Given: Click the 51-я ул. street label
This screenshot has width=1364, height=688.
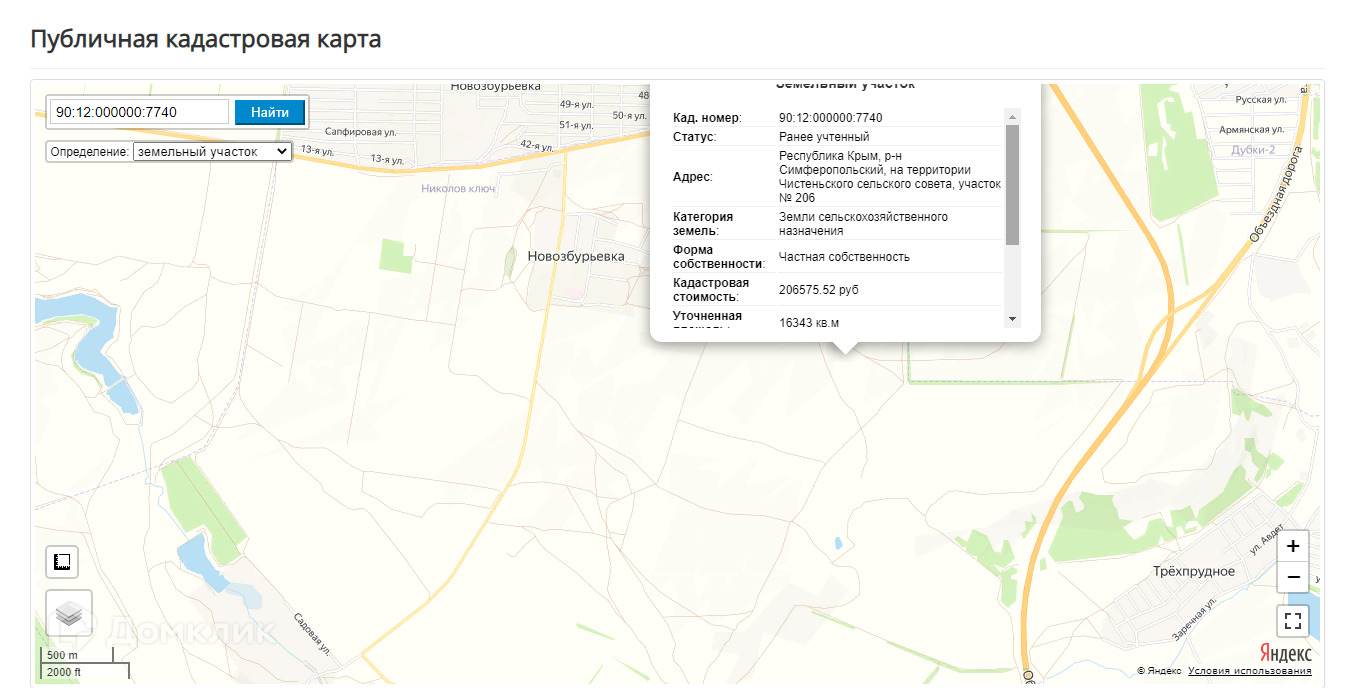Looking at the screenshot, I should click(577, 125).
